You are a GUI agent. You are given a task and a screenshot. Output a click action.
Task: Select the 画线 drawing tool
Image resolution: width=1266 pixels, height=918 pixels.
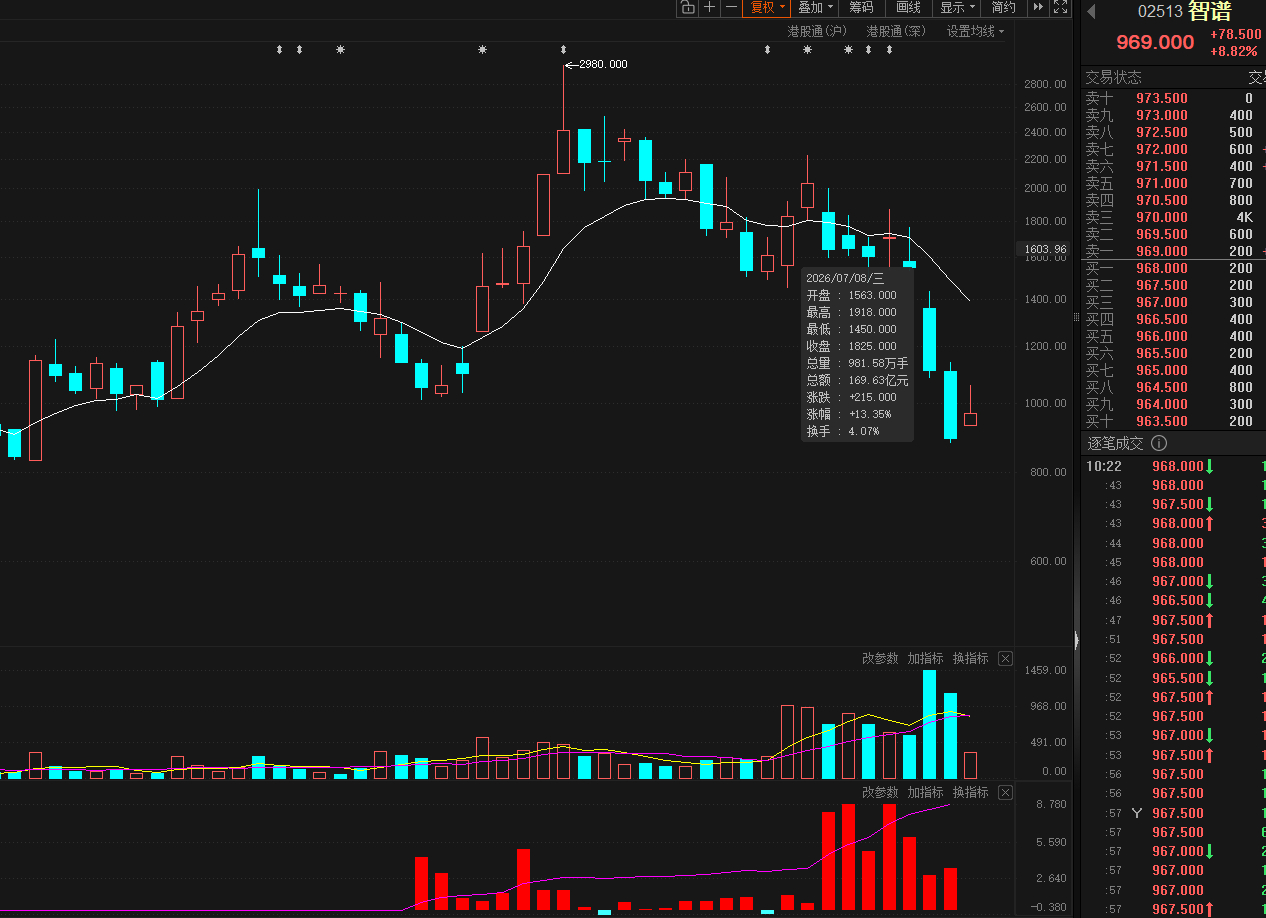(908, 8)
